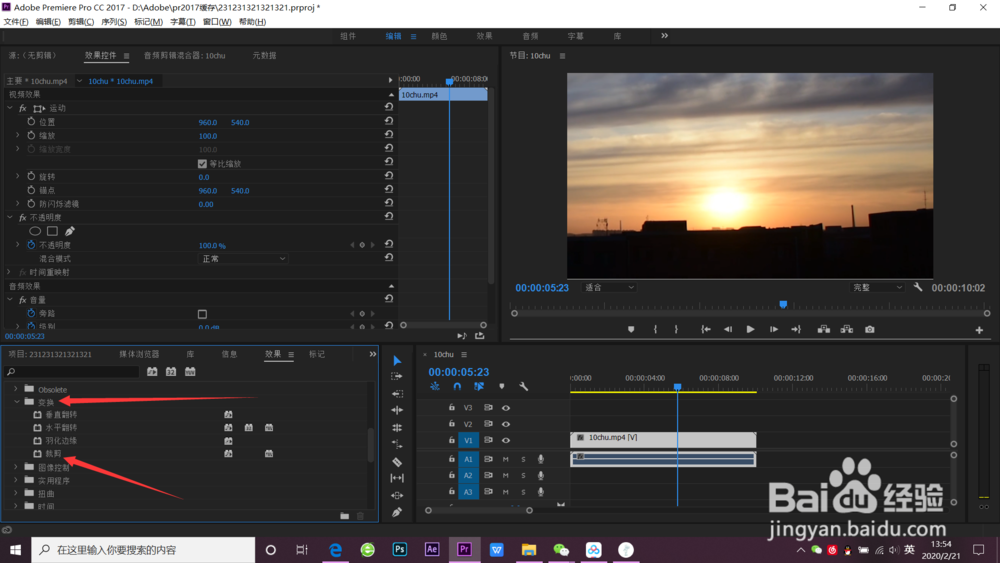This screenshot has height=563, width=1000.
Task: Open blend mode dropdown
Action: point(244,259)
